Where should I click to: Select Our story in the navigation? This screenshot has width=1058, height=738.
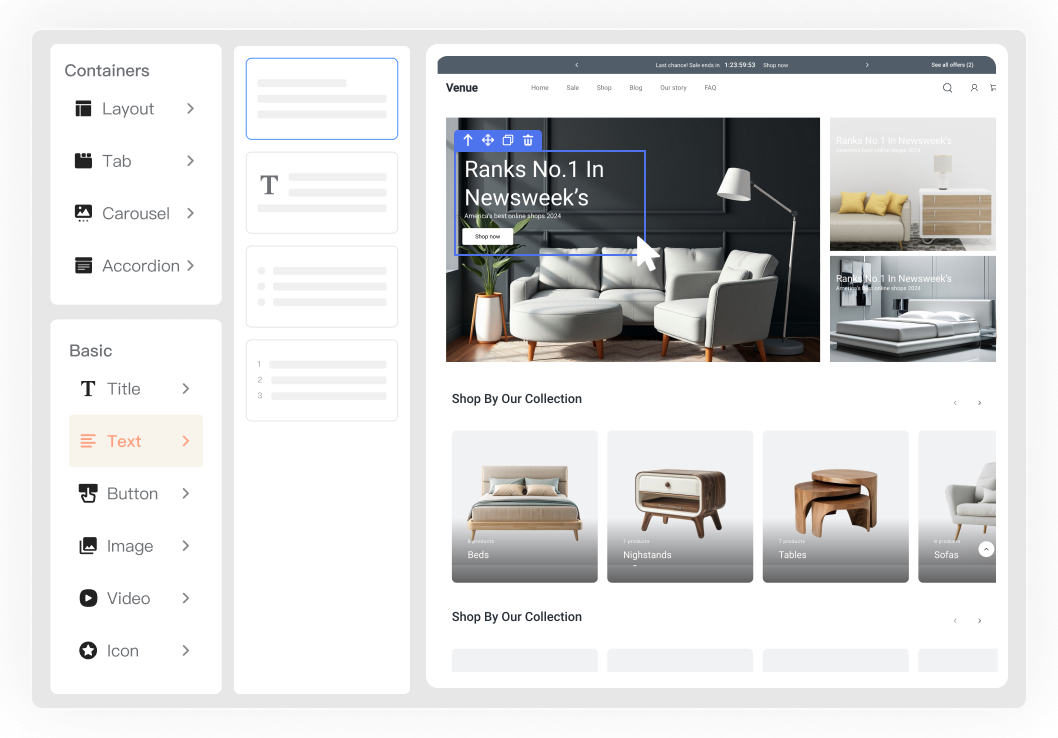coord(673,88)
